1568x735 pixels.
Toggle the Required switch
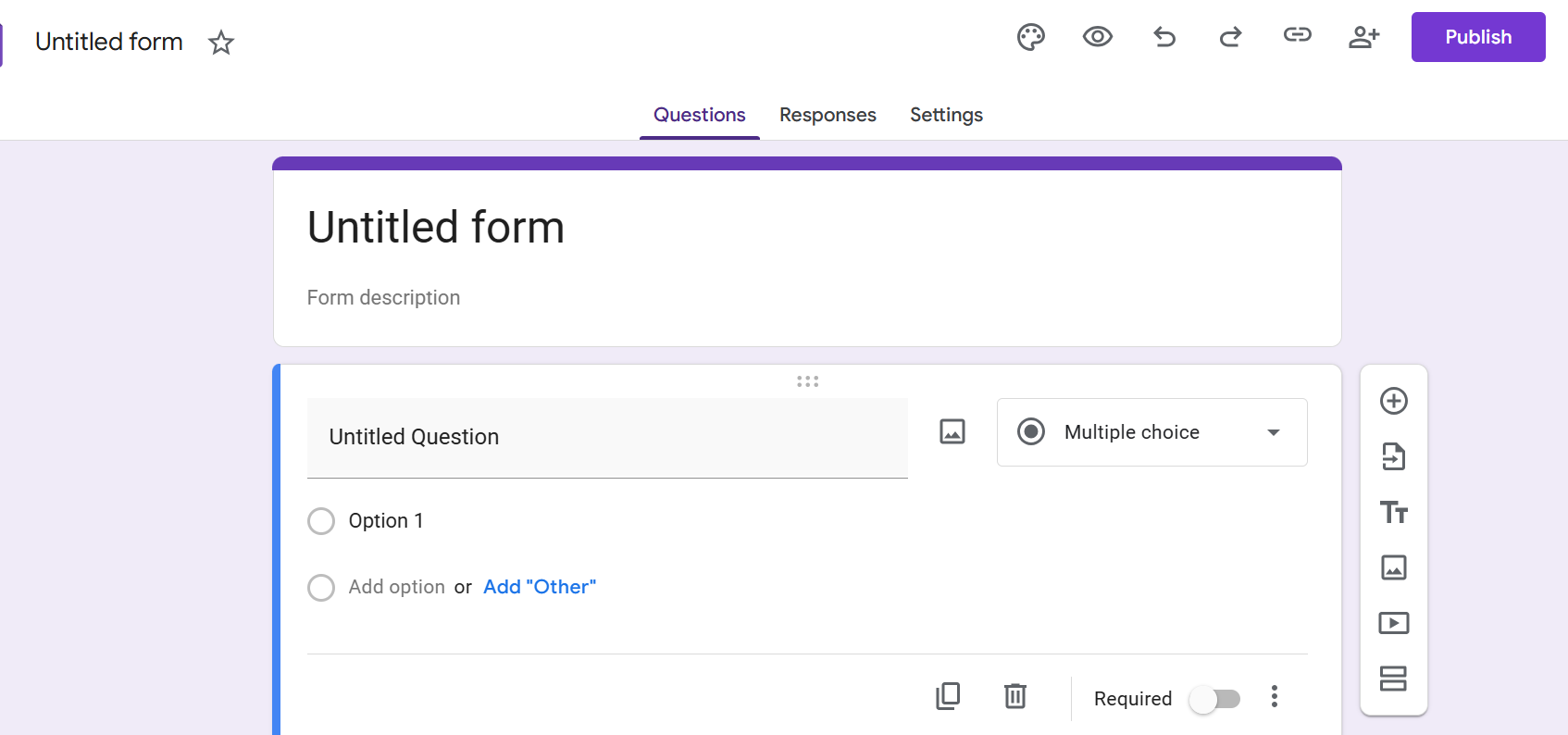click(x=1214, y=699)
